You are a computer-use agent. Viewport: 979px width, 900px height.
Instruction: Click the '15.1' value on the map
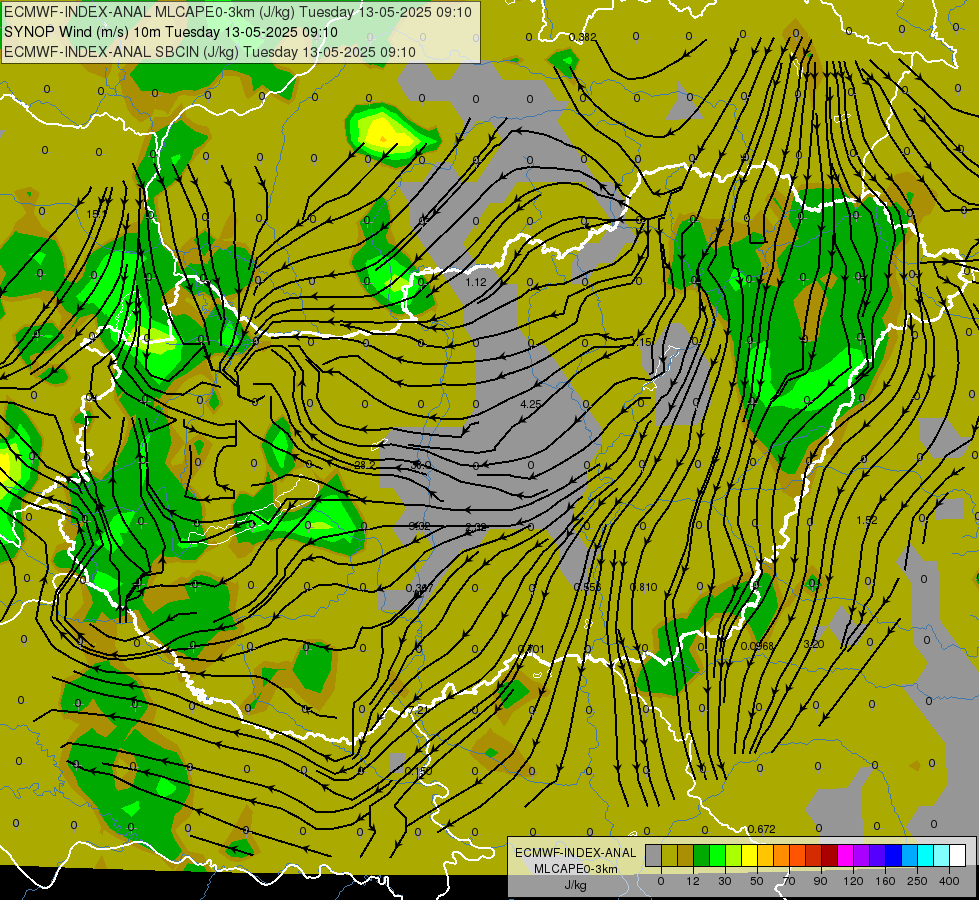pos(96,214)
